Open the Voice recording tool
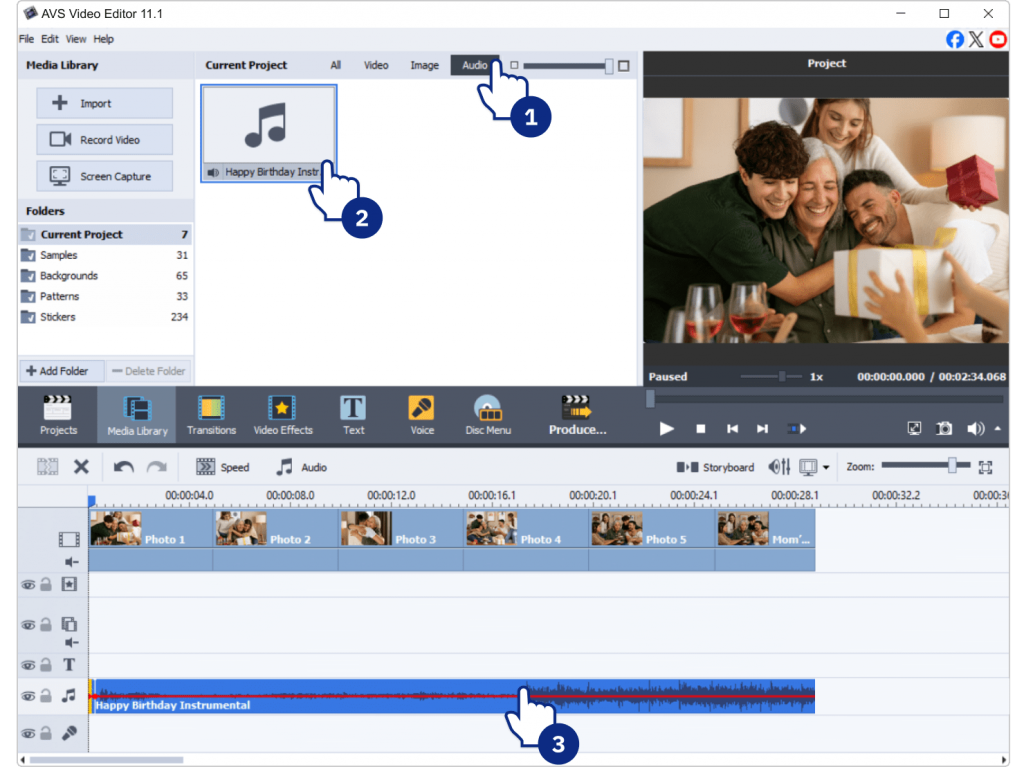Screen dimensions: 1024x767 coord(422,415)
